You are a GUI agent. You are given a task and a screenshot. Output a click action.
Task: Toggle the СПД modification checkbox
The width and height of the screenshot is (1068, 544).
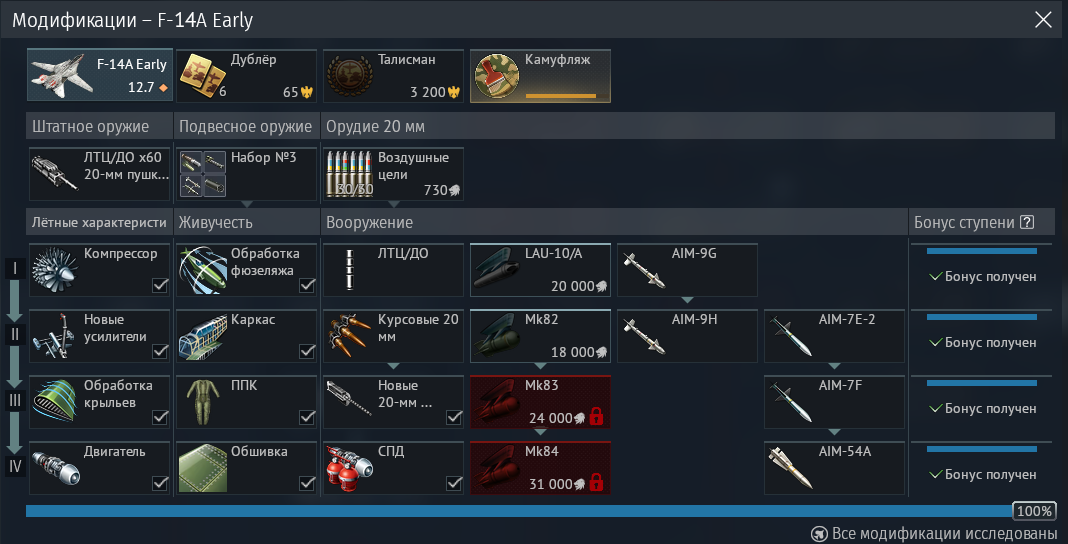pos(454,483)
